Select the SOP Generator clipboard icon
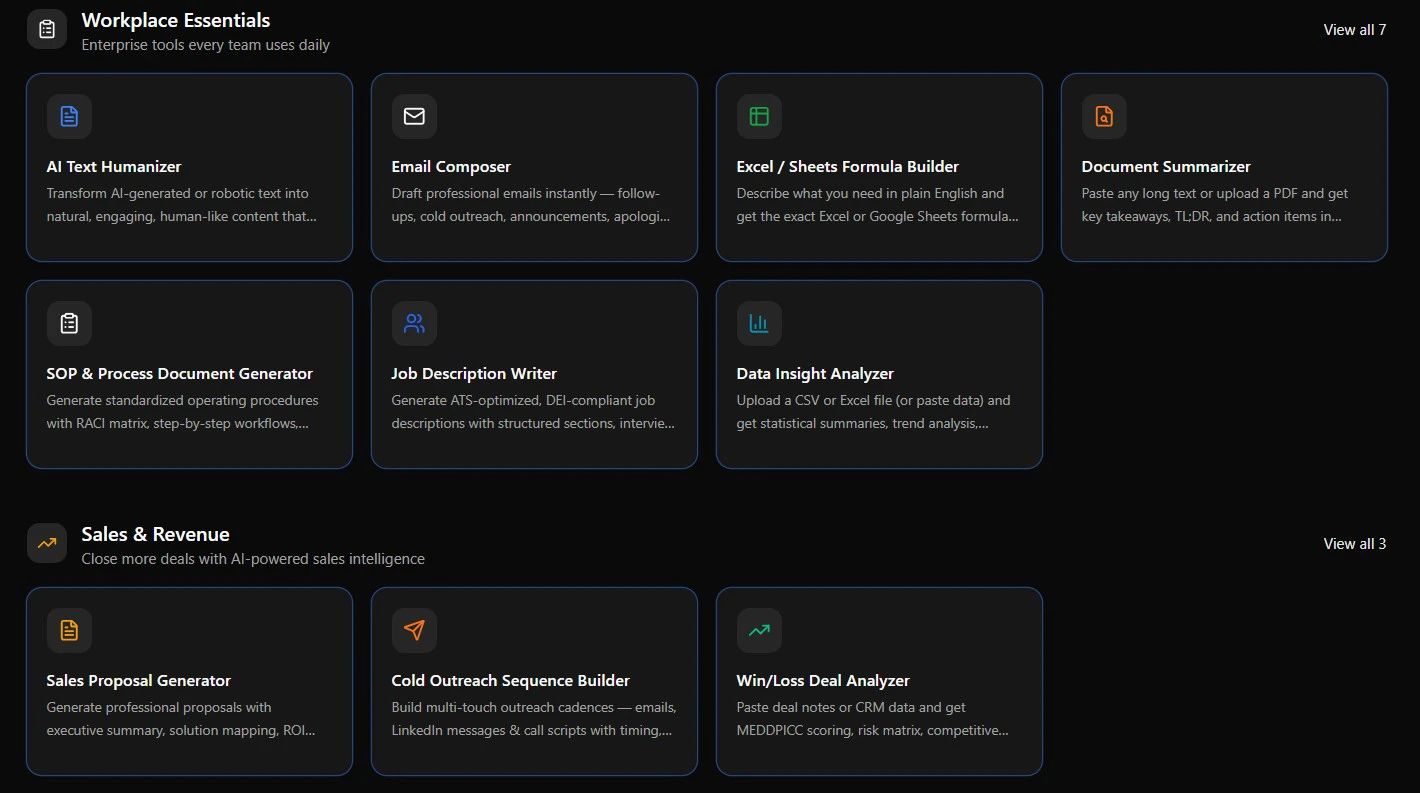The width and height of the screenshot is (1420, 793). (x=69, y=323)
